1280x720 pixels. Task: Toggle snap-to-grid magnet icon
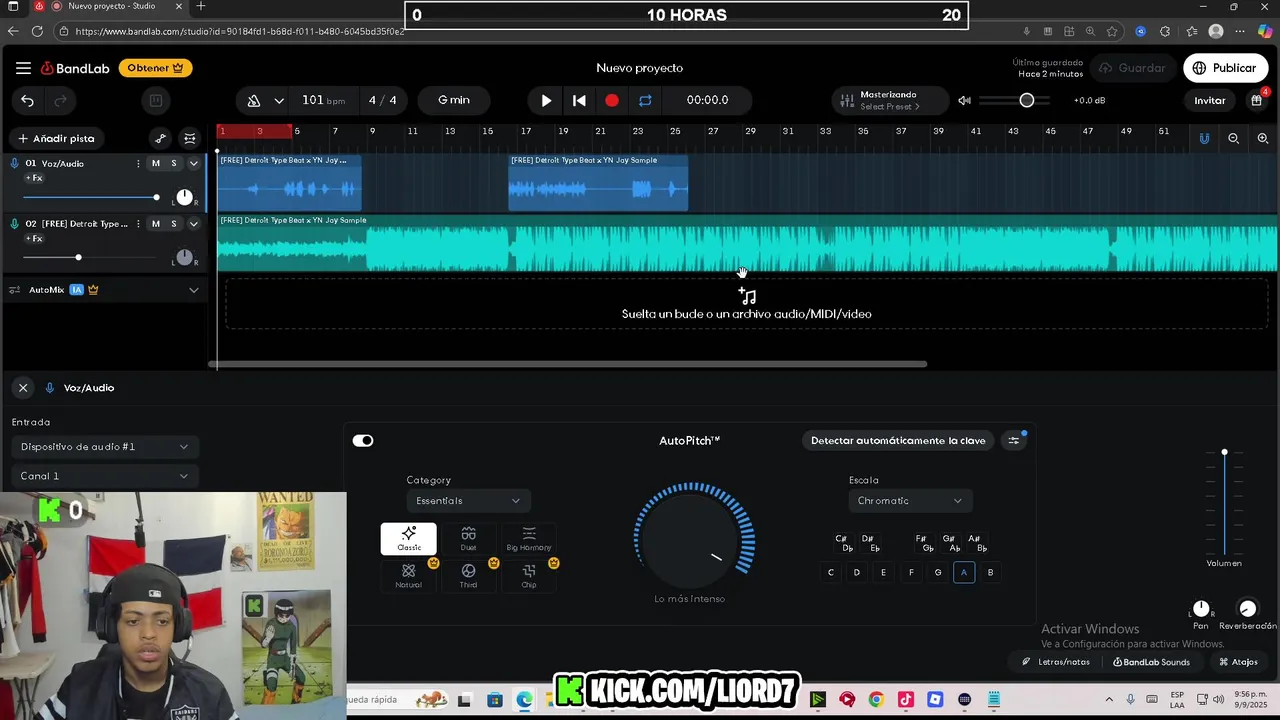pyautogui.click(x=1204, y=138)
